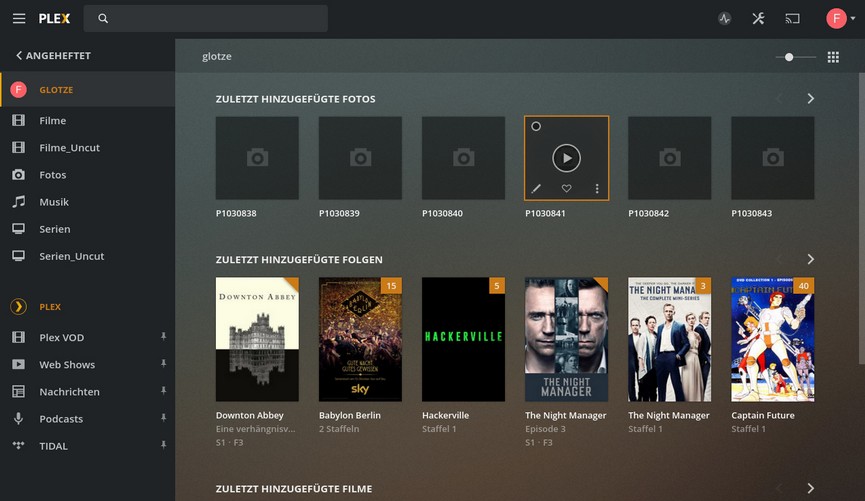Click the 'Babylon Berlin' title text
Screen dimensions: 865x501
[x=350, y=415]
